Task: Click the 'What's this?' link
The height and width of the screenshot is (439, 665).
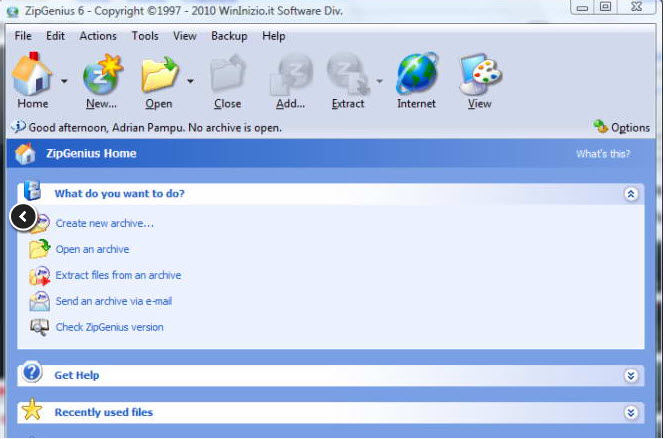Action: point(603,154)
